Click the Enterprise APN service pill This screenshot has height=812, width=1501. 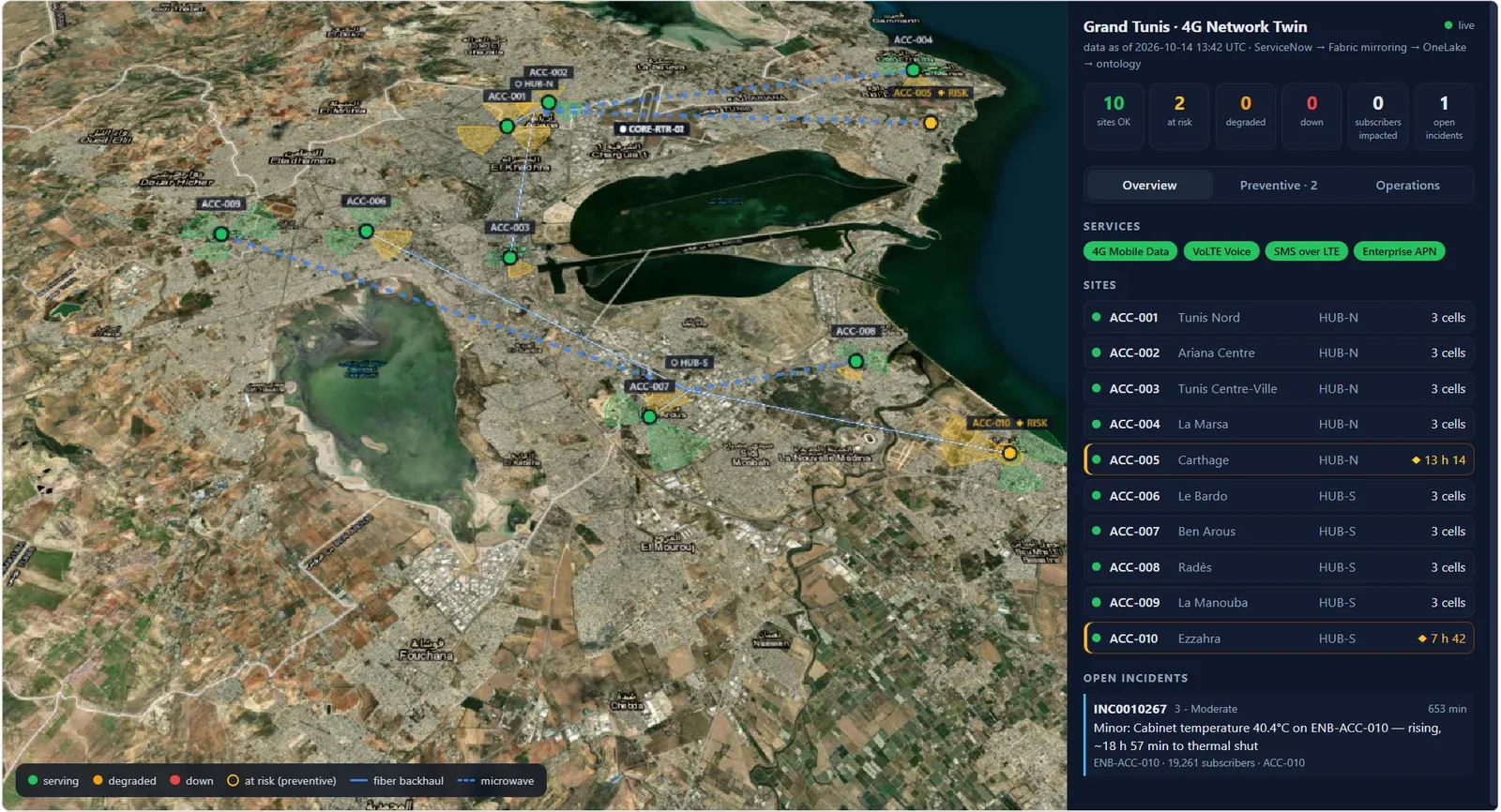(1400, 251)
